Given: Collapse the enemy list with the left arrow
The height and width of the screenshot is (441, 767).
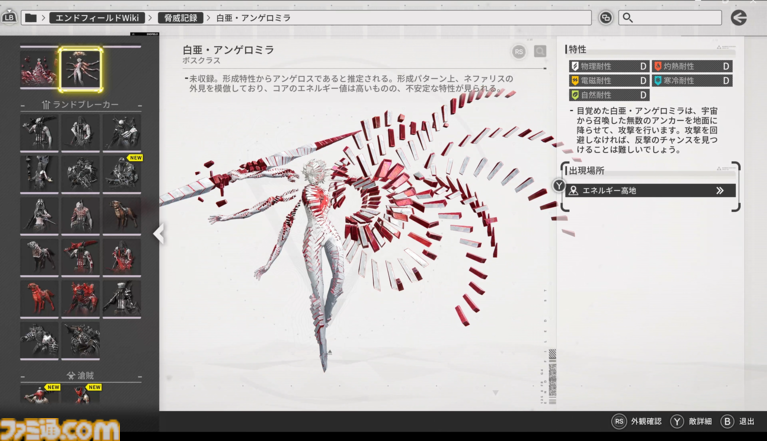Looking at the screenshot, I should coord(158,234).
